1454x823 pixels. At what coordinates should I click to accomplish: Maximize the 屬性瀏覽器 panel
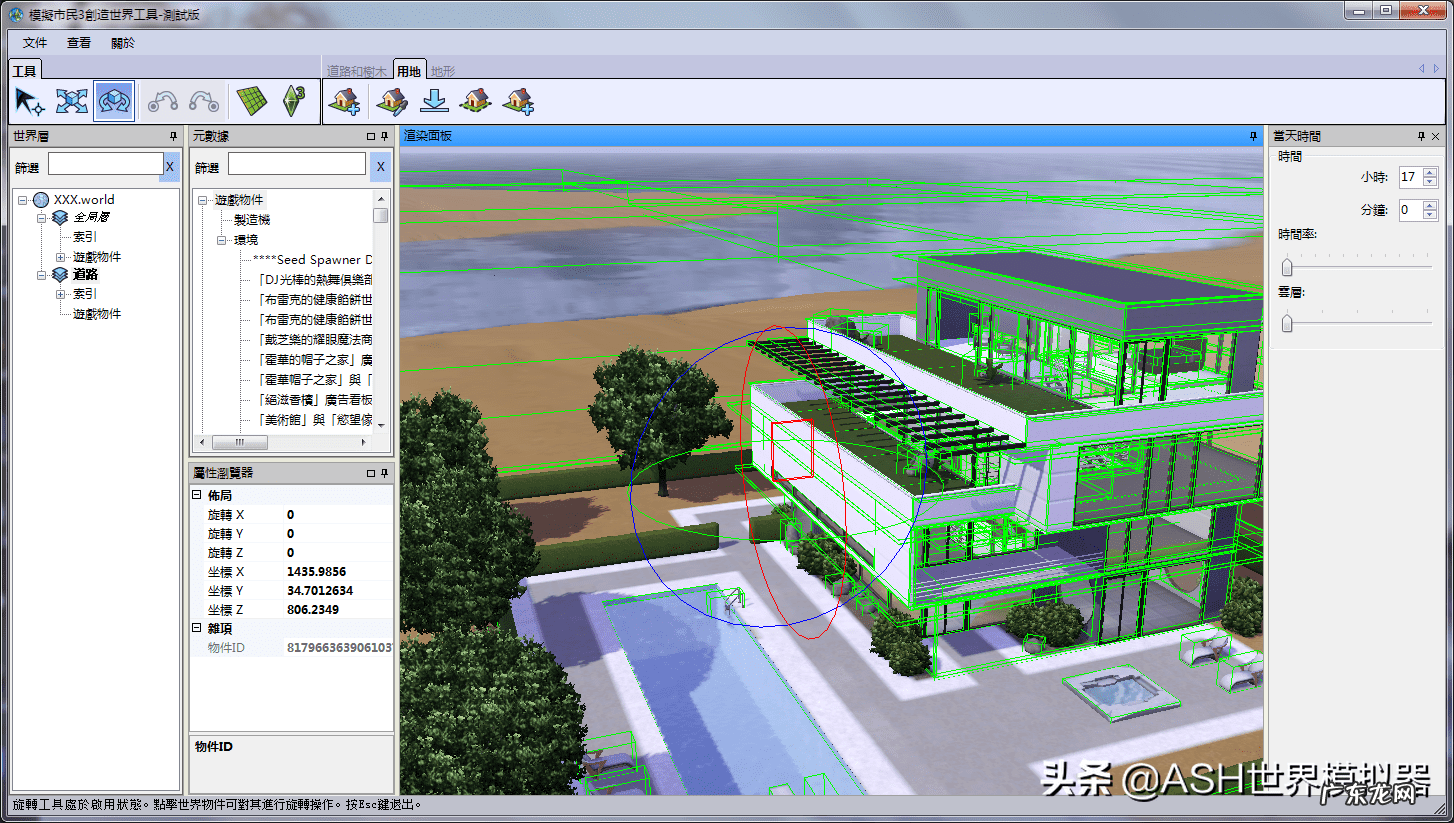click(370, 473)
